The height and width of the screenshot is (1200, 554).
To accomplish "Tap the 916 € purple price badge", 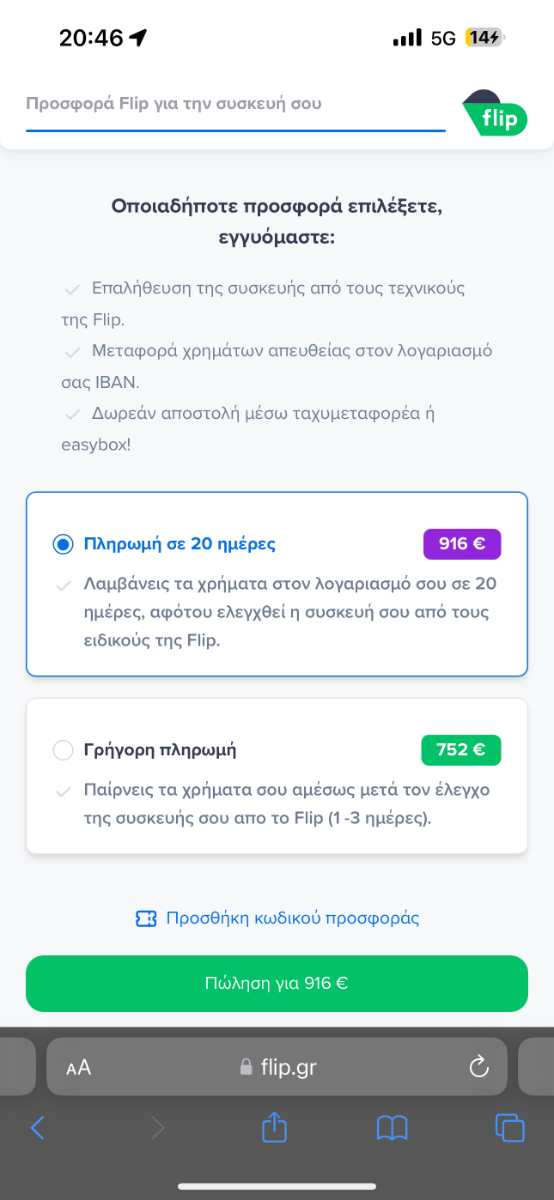I will tap(462, 544).
